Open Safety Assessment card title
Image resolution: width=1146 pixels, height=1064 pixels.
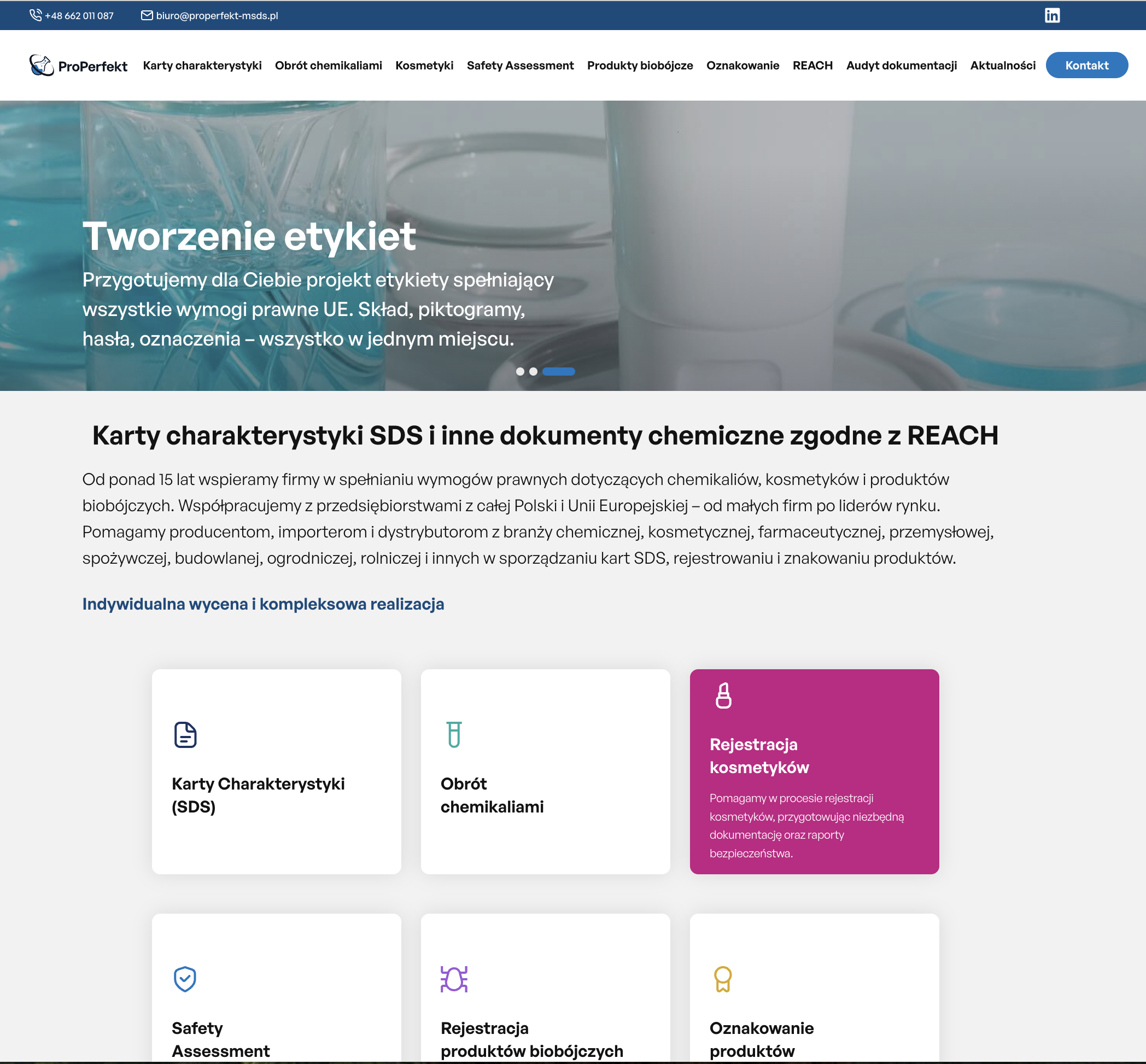point(220,1039)
